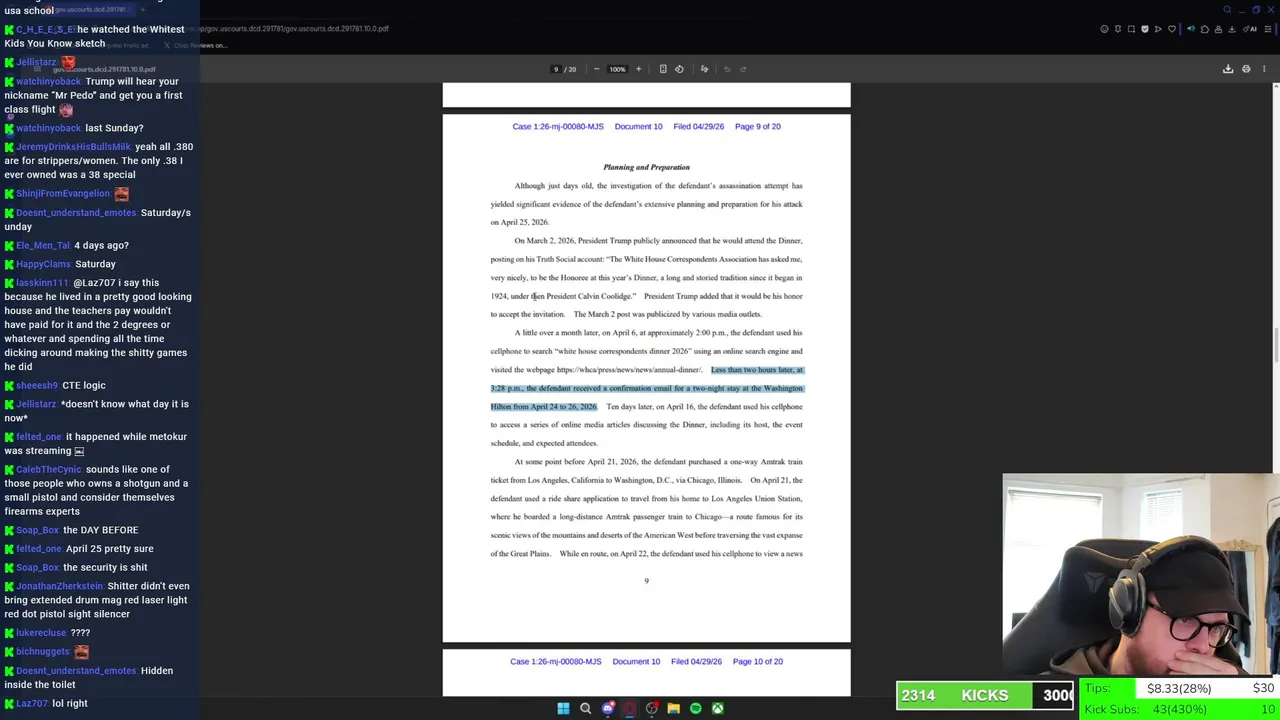Click chat username Laz707
The width and height of the screenshot is (1280, 720).
click(x=31, y=704)
